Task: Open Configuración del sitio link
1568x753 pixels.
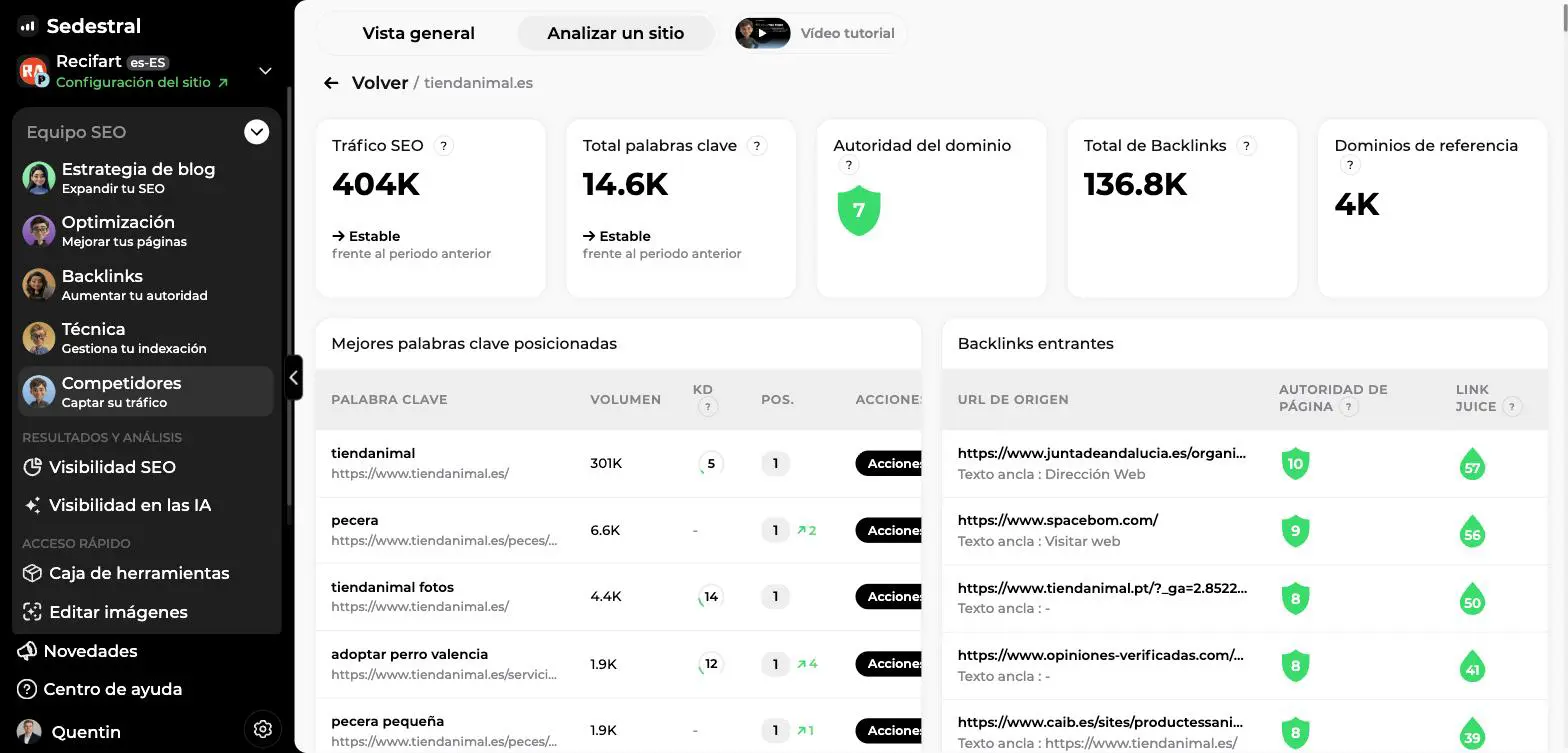Action: 142,83
